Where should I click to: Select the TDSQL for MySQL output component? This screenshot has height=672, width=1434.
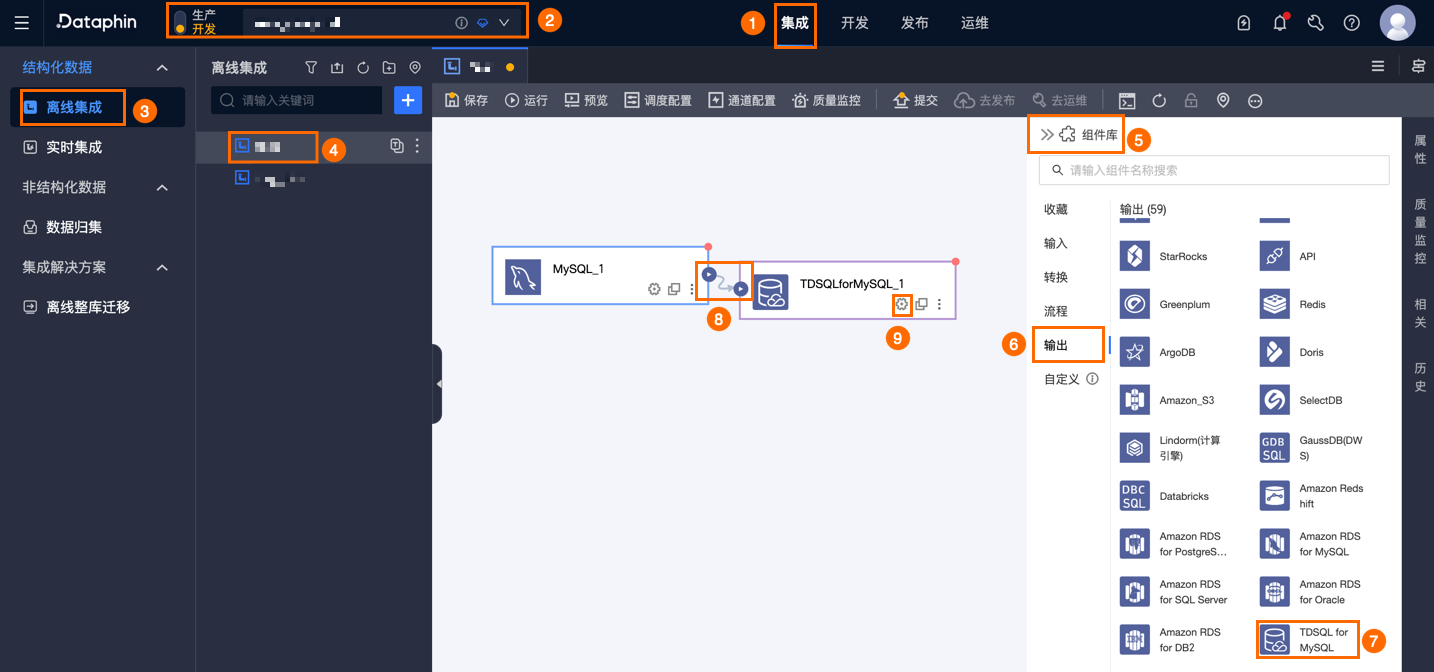click(x=1306, y=640)
